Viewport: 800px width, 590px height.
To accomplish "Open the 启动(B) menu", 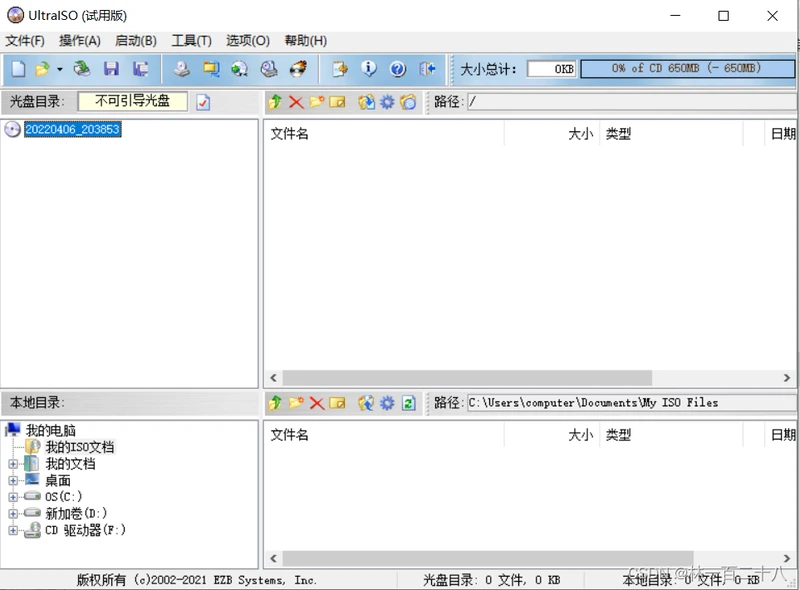I will click(136, 41).
